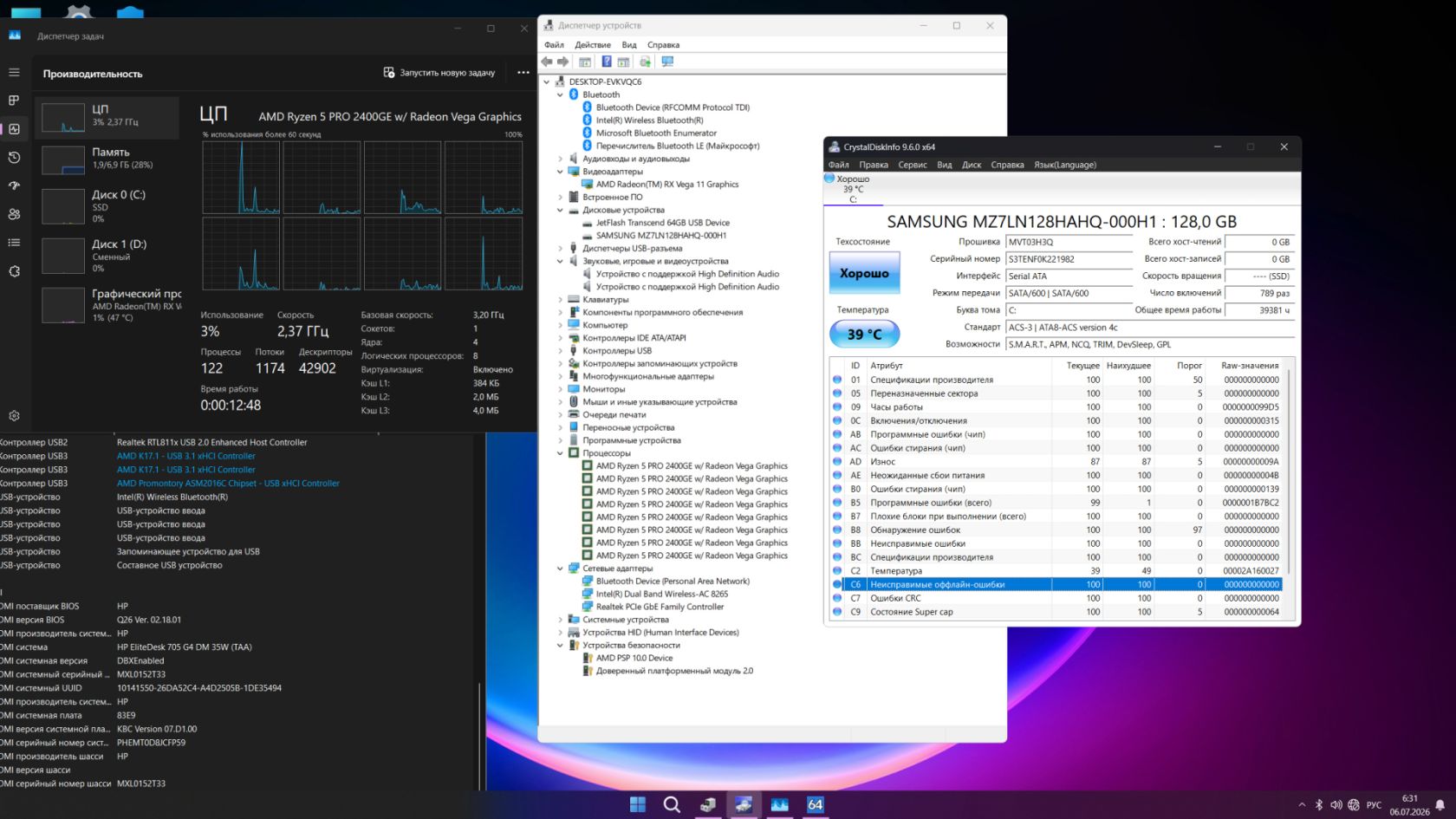Click Scan for hardware changes toolbar icon
The height and width of the screenshot is (819, 1456).
[x=645, y=62]
